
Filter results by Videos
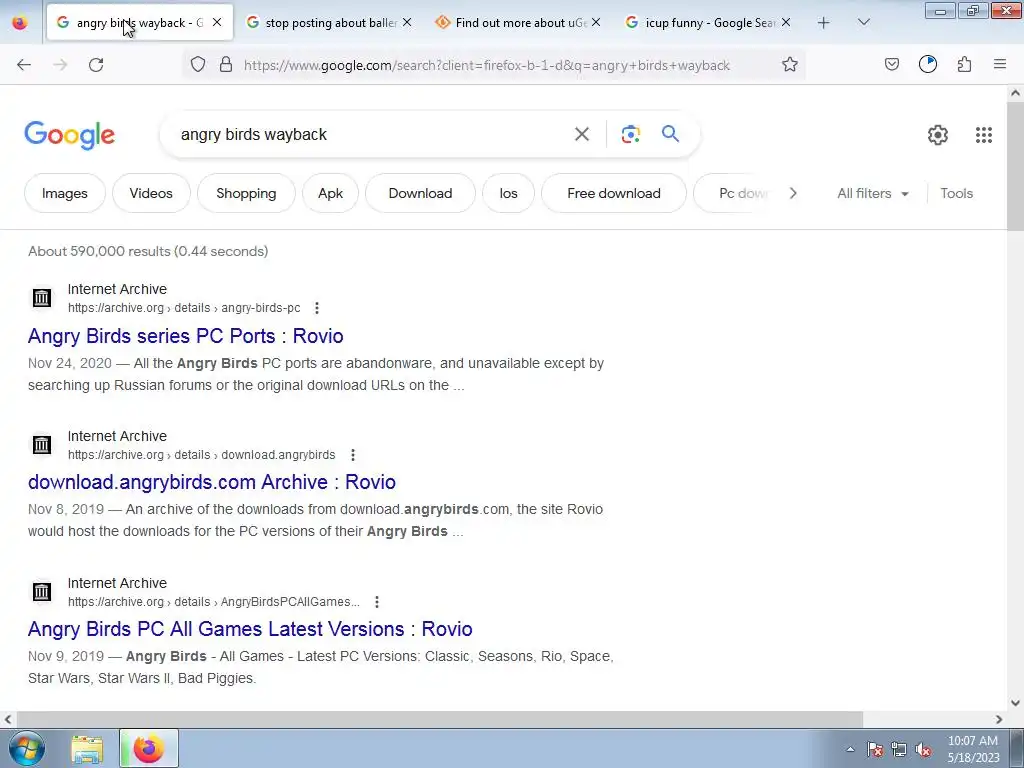point(151,193)
